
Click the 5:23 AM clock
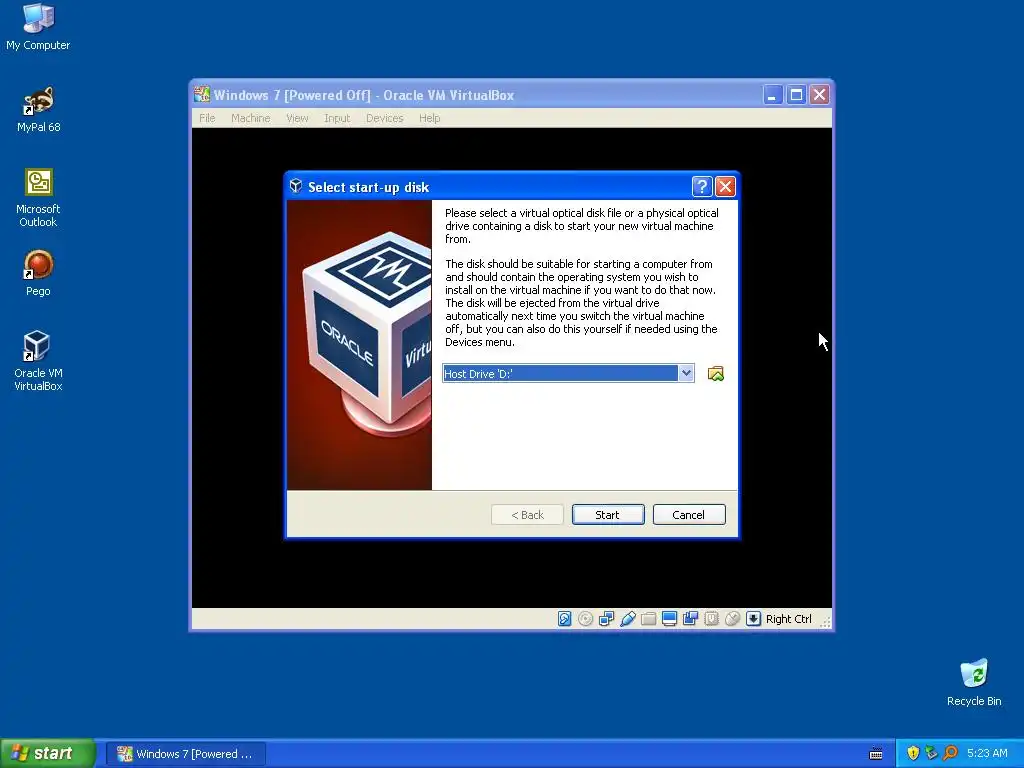[987, 753]
